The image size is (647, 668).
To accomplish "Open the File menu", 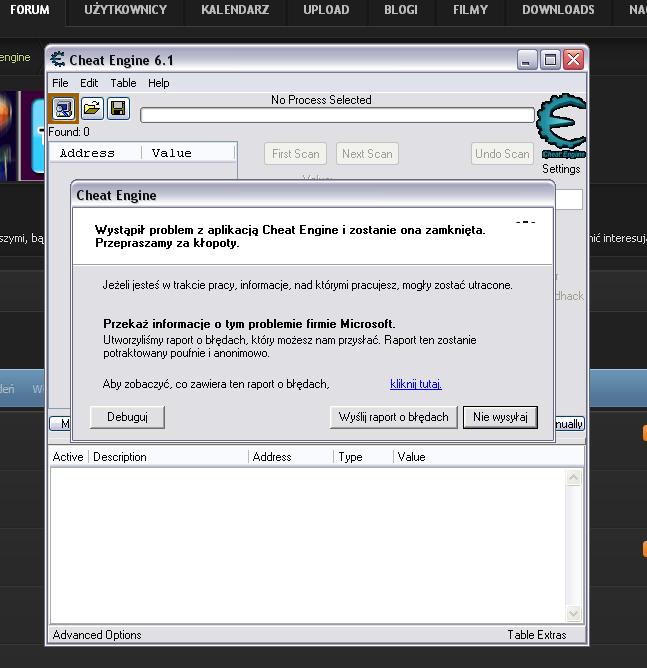I will (60, 83).
